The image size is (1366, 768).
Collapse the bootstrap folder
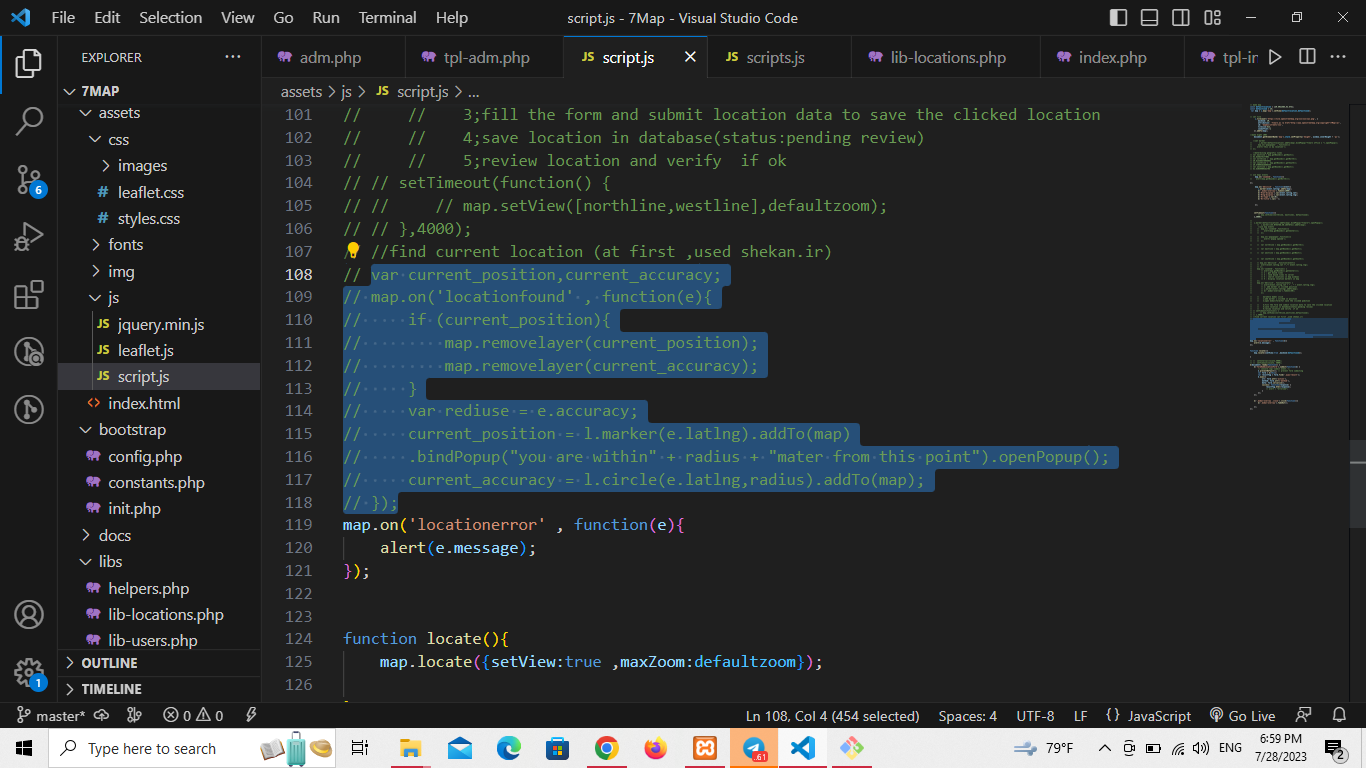(x=160, y=429)
